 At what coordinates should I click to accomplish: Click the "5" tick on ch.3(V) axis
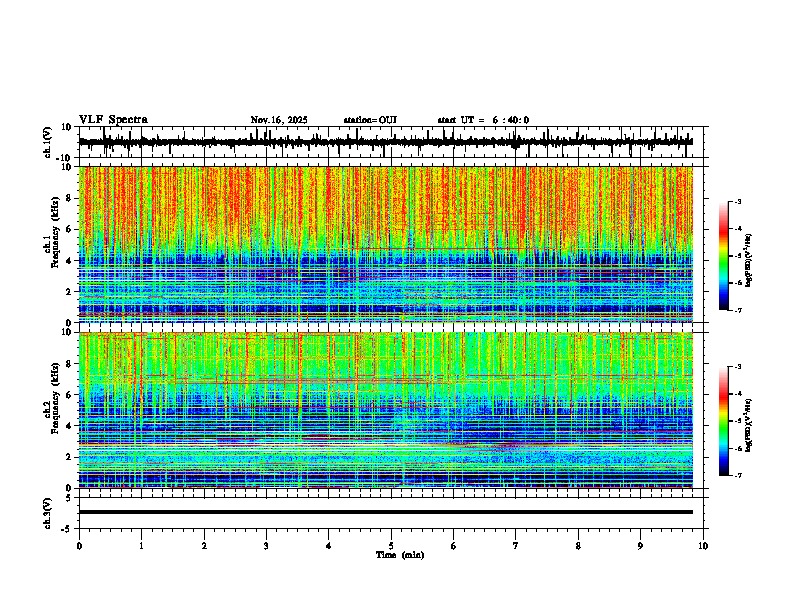[x=70, y=498]
